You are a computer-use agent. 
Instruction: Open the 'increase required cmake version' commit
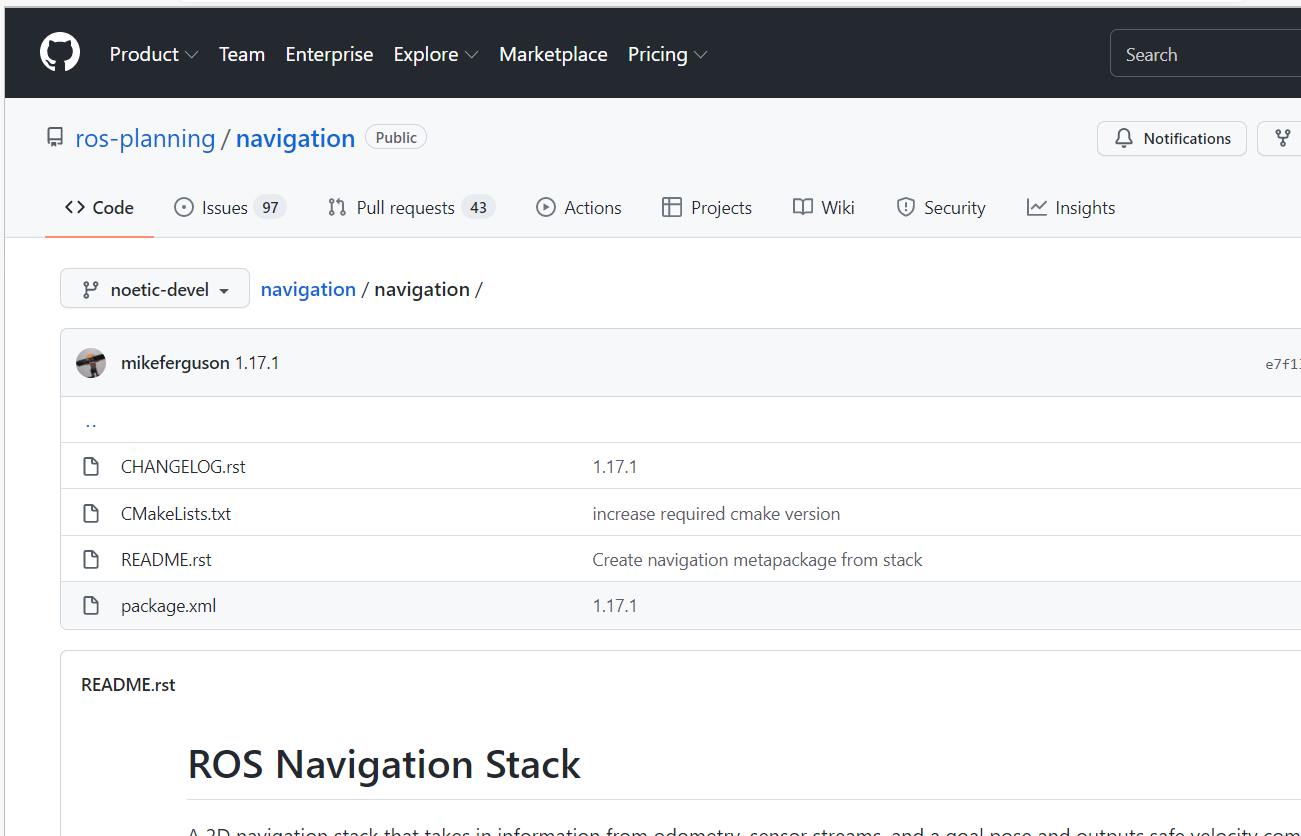click(x=716, y=514)
